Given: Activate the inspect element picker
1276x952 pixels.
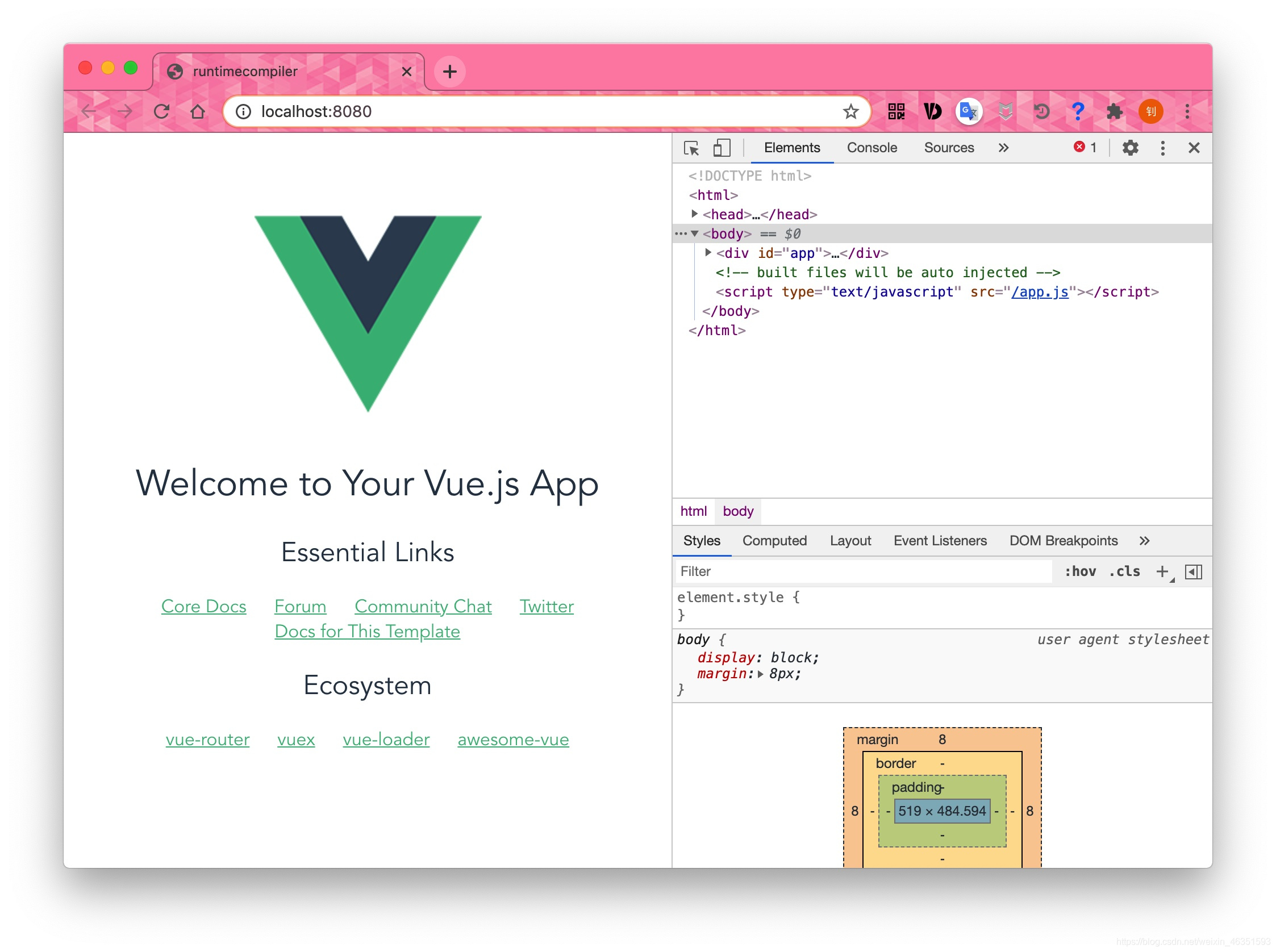Looking at the screenshot, I should 690,148.
